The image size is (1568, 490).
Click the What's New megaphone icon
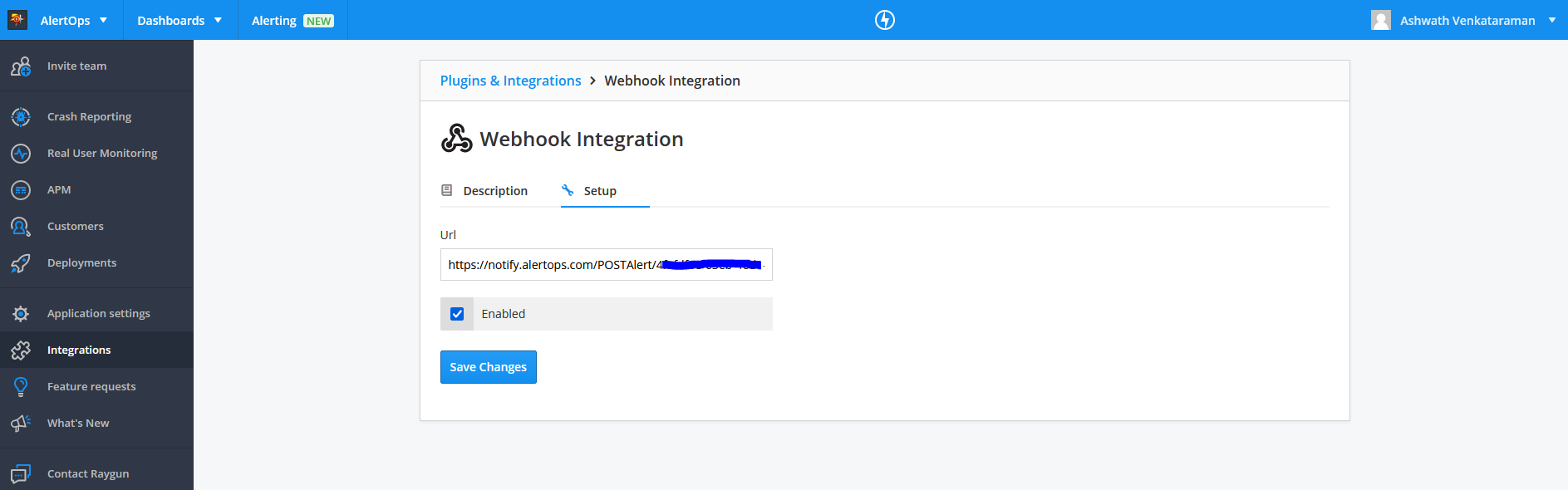pyautogui.click(x=21, y=424)
